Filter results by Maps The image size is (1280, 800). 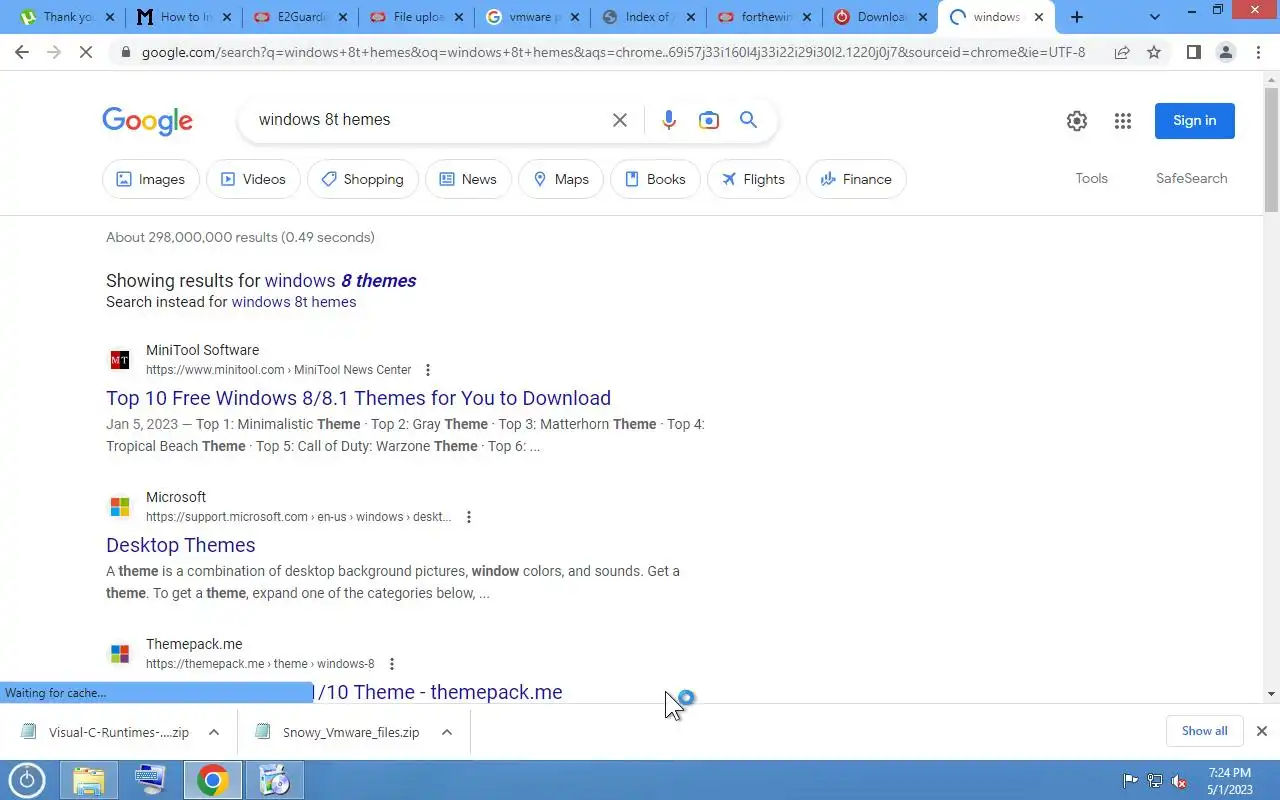(561, 179)
